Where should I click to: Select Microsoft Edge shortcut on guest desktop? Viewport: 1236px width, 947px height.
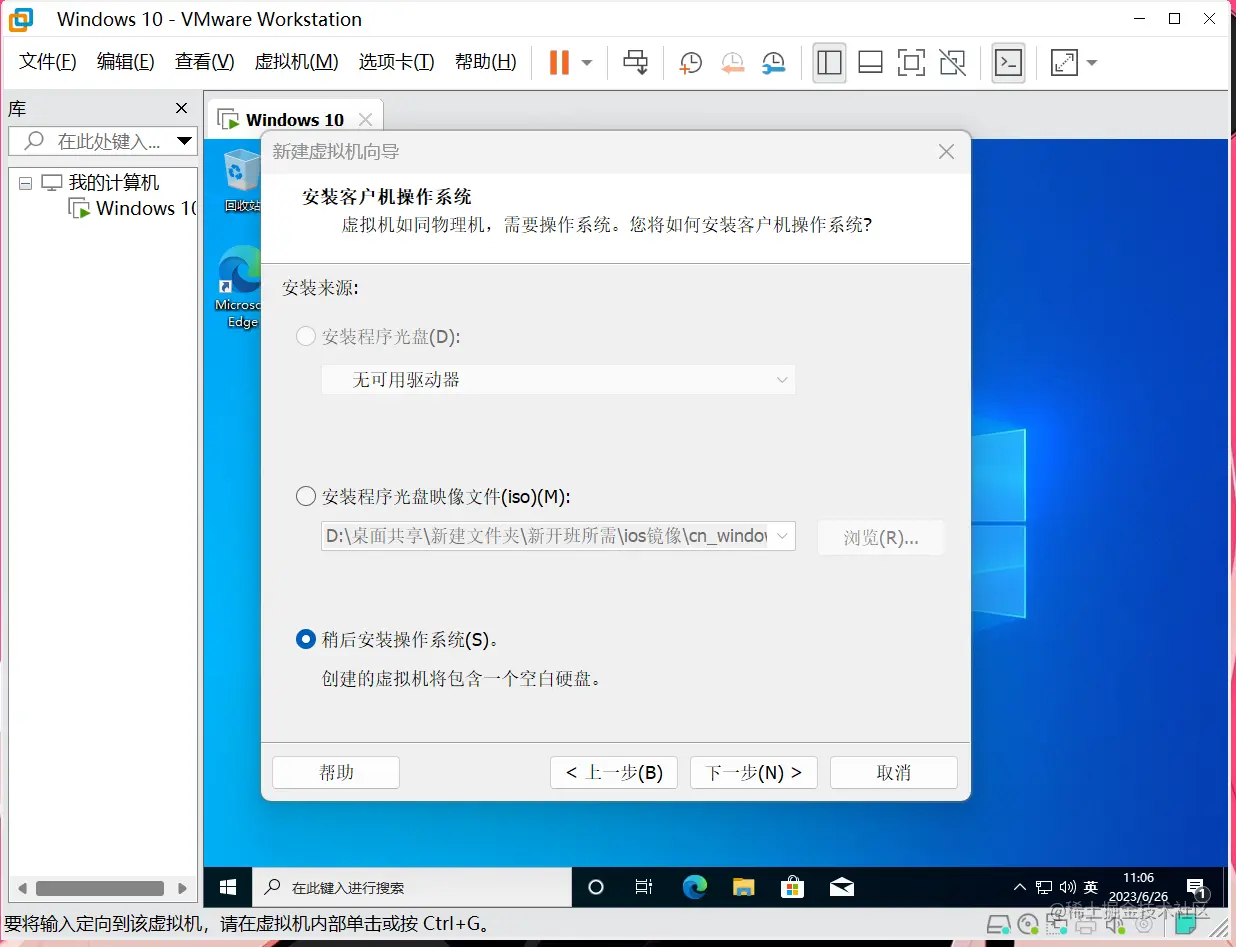pyautogui.click(x=241, y=287)
